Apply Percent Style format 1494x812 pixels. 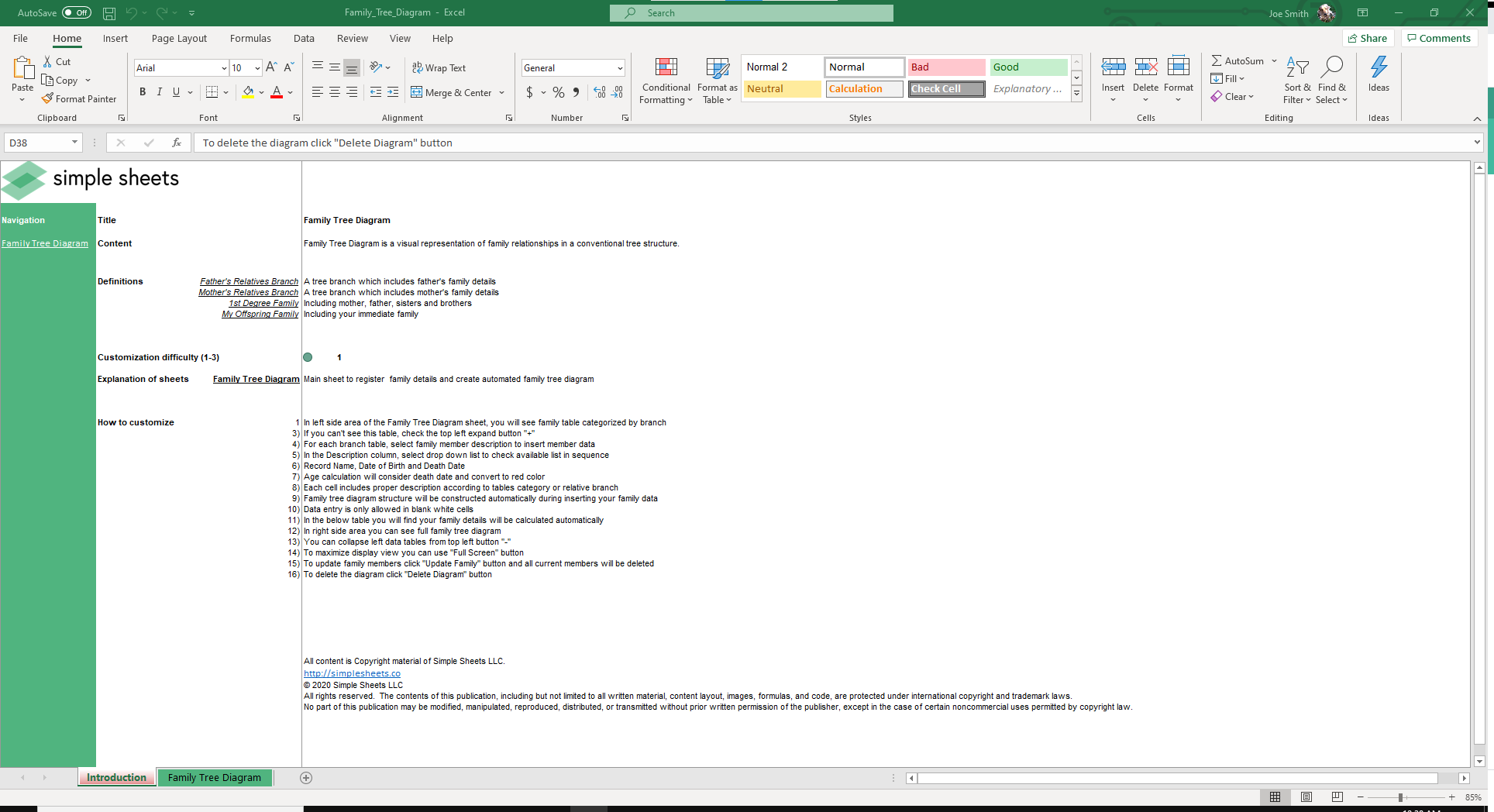click(559, 92)
